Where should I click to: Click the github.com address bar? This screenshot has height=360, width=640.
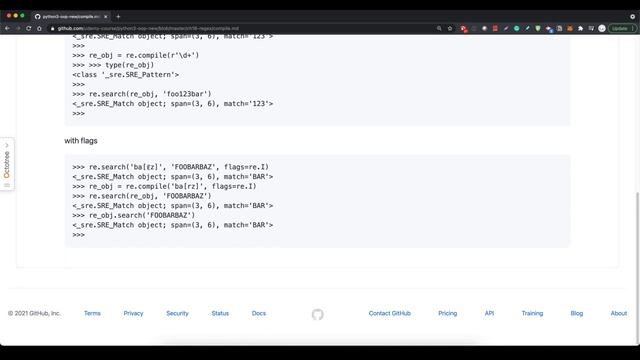click(x=241, y=29)
